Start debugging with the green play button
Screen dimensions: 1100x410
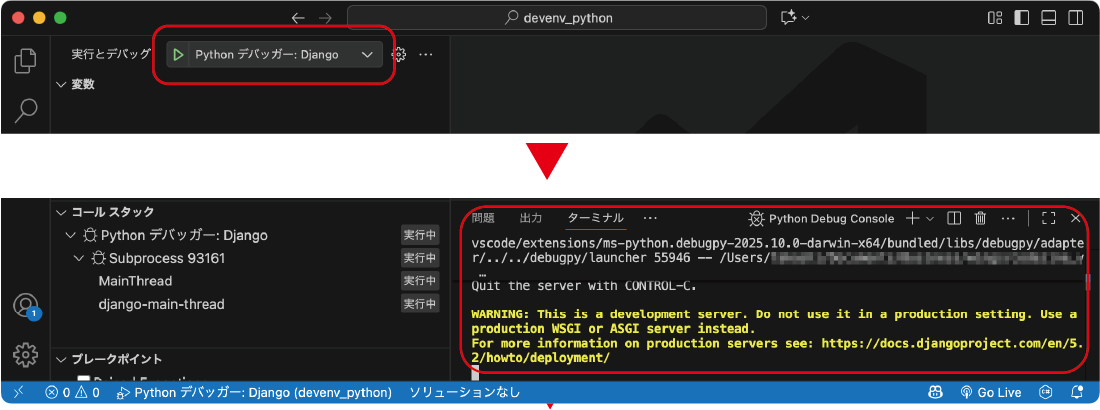point(178,55)
